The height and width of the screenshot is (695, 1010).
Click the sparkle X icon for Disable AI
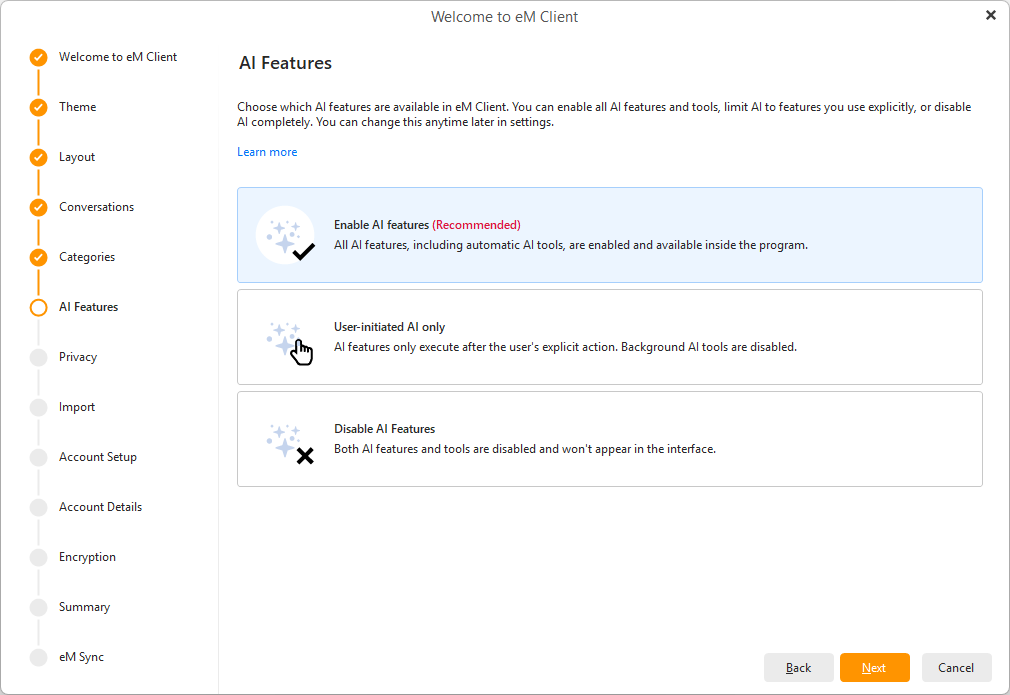coord(290,444)
